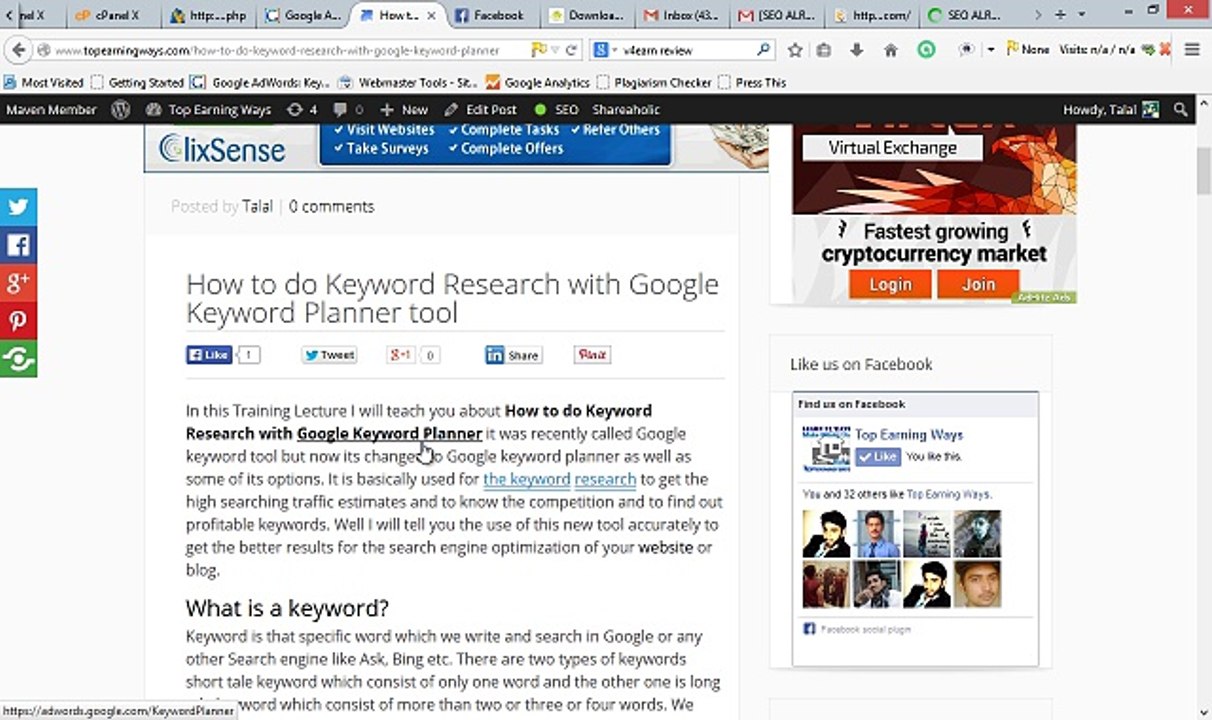
Task: Go back with the browser back arrow
Action: (x=18, y=50)
